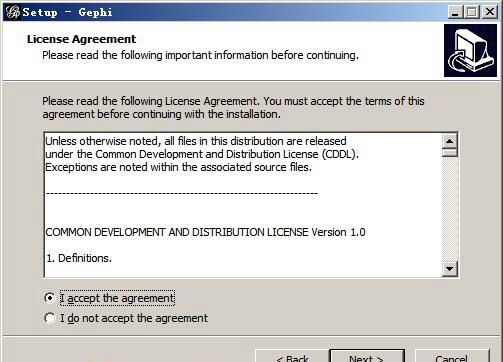
Task: Click the empty scrollbar track below the thumb
Action: [450, 209]
